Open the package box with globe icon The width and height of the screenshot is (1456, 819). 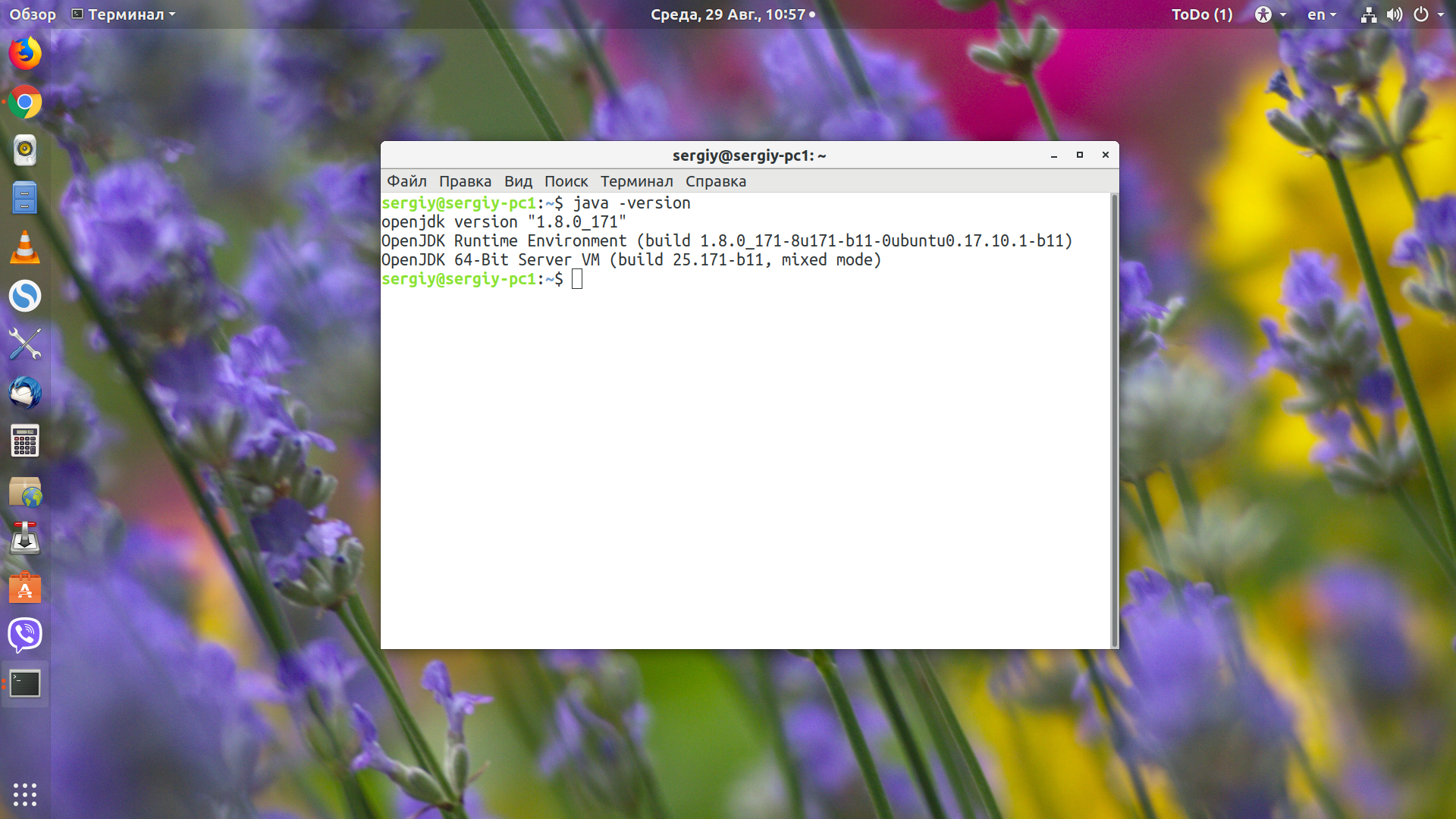pyautogui.click(x=25, y=491)
